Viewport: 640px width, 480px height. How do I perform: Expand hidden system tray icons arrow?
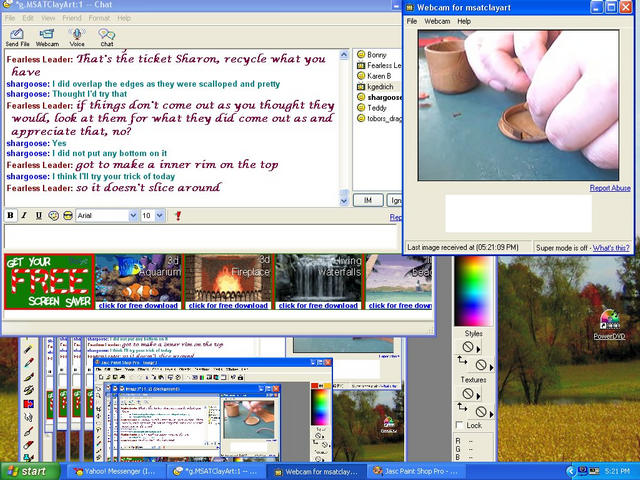point(571,471)
